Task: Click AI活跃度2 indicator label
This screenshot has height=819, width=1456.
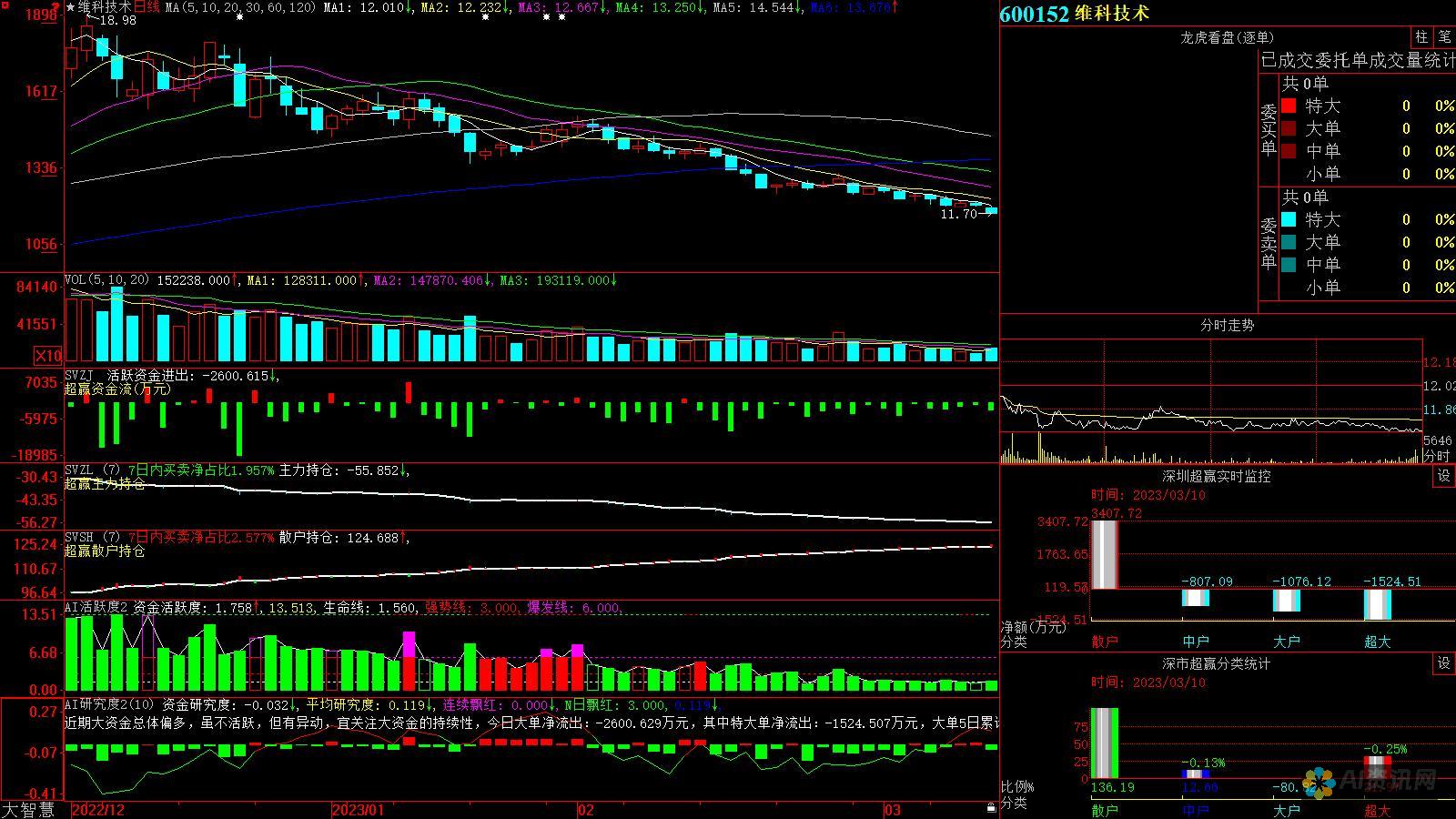Action: (96, 608)
